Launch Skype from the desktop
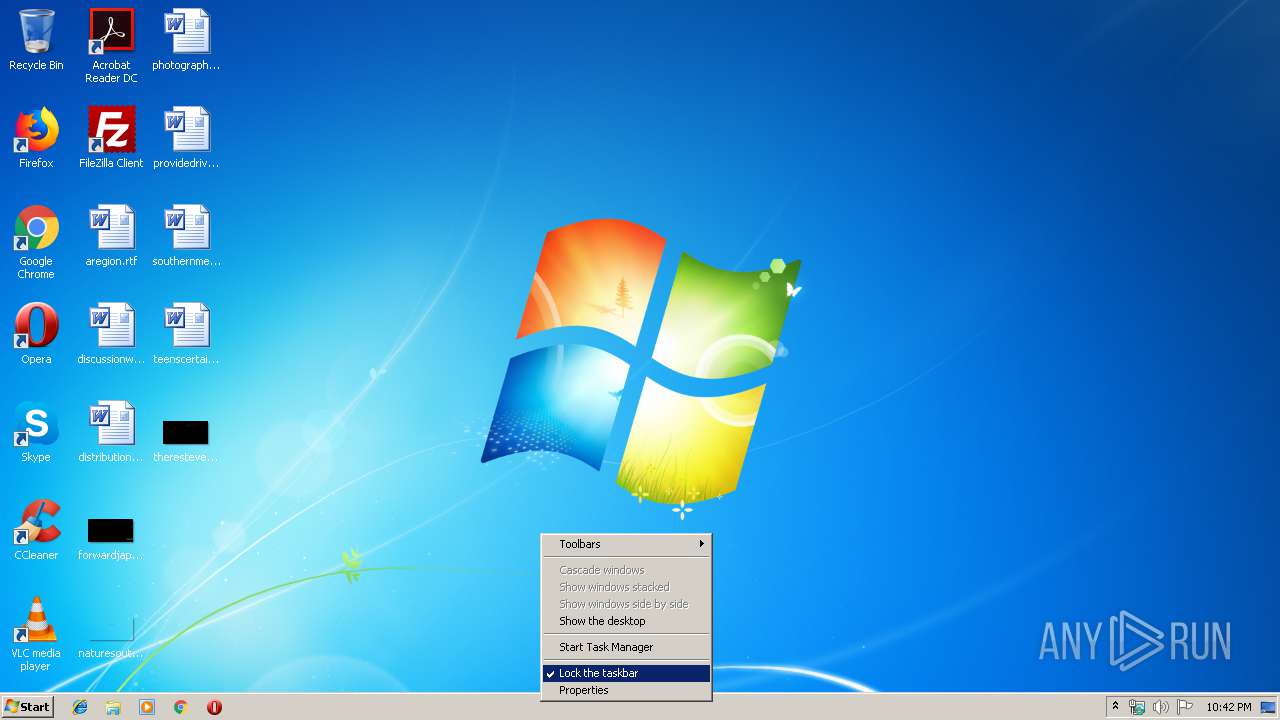Viewport: 1280px width, 720px height. tap(36, 432)
